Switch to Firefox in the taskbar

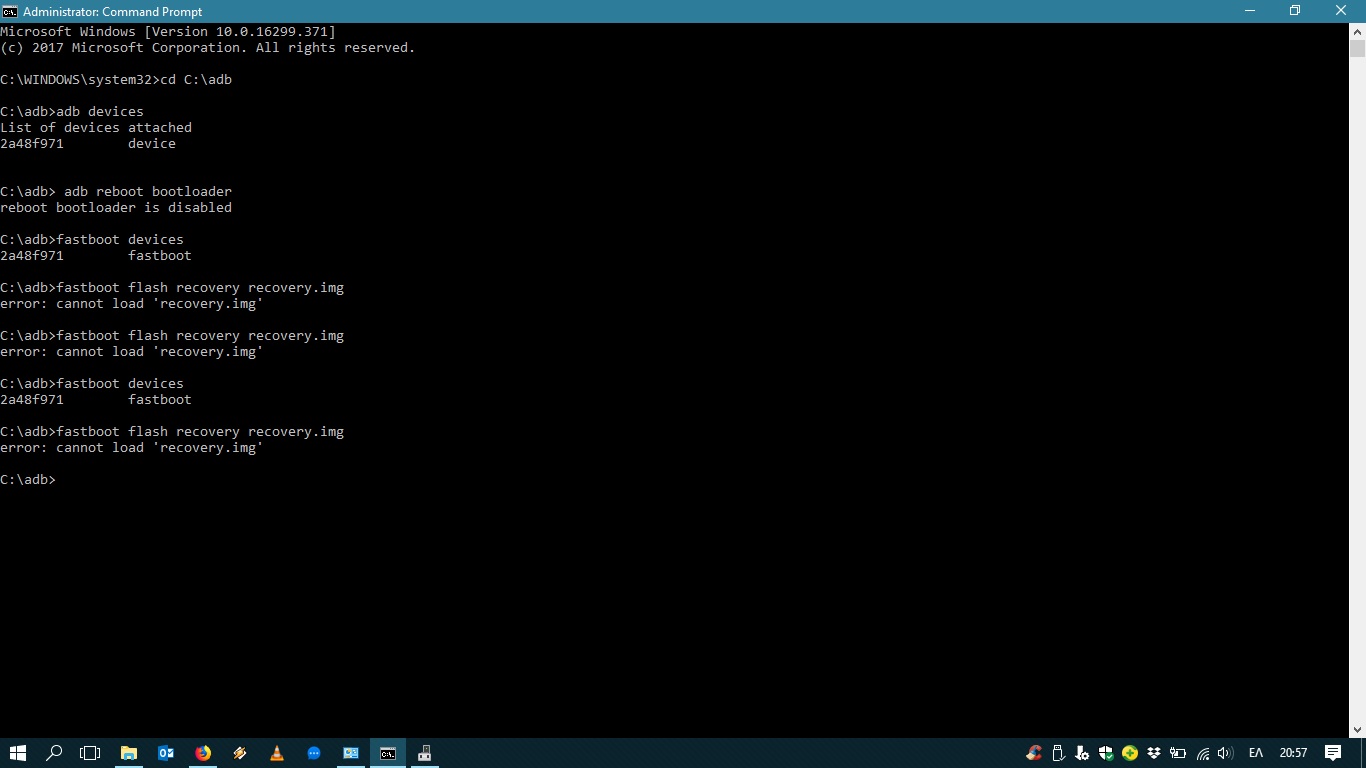[203, 753]
